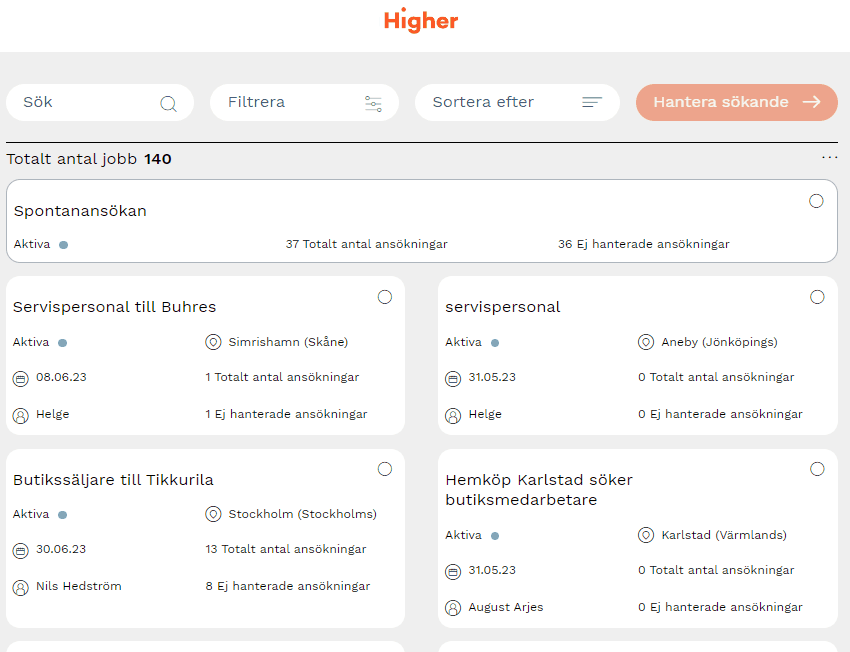Viewport: 850px width, 652px height.
Task: Click the sort lines icon
Action: (x=592, y=102)
